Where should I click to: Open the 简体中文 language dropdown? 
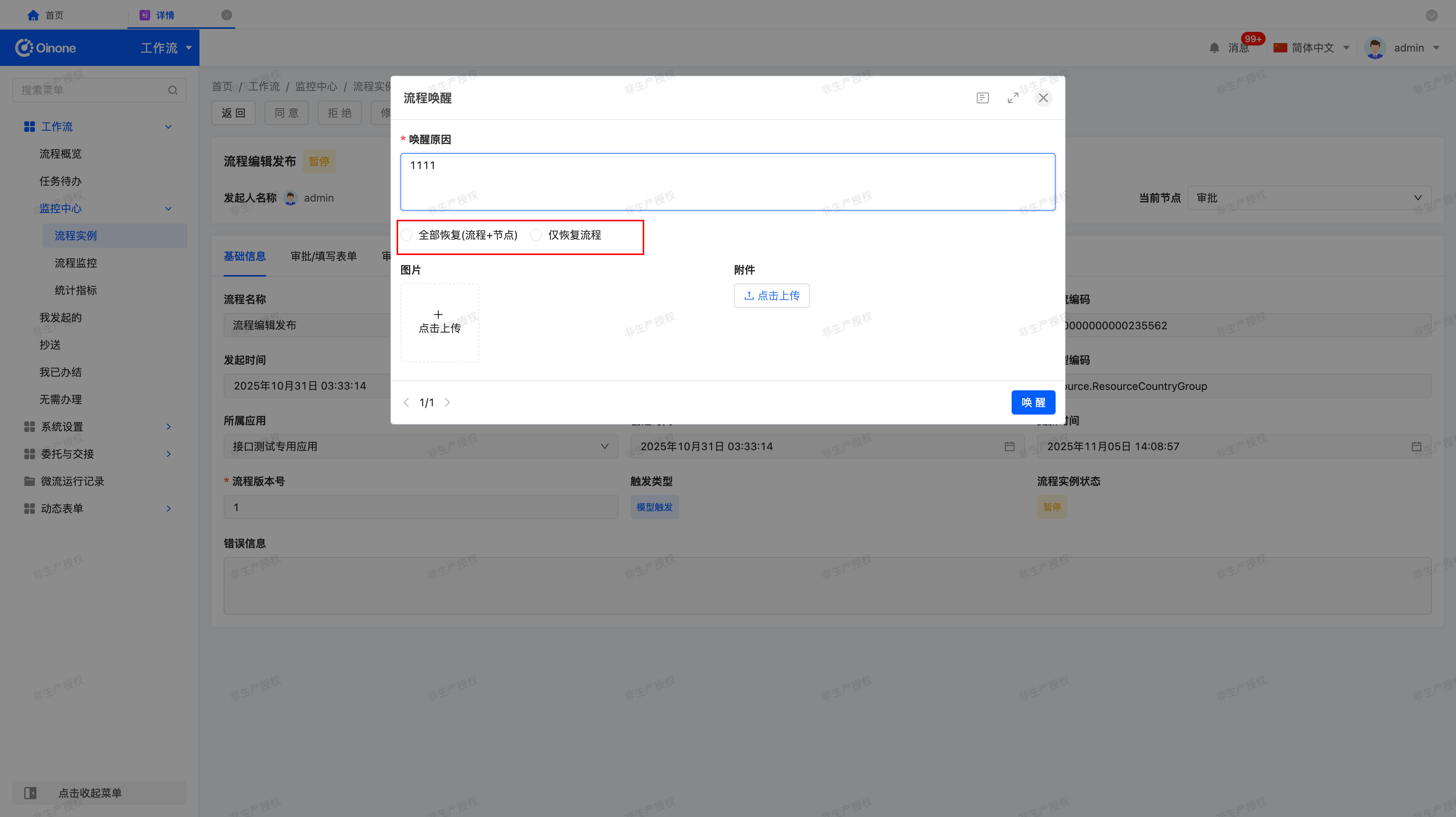pyautogui.click(x=1312, y=48)
